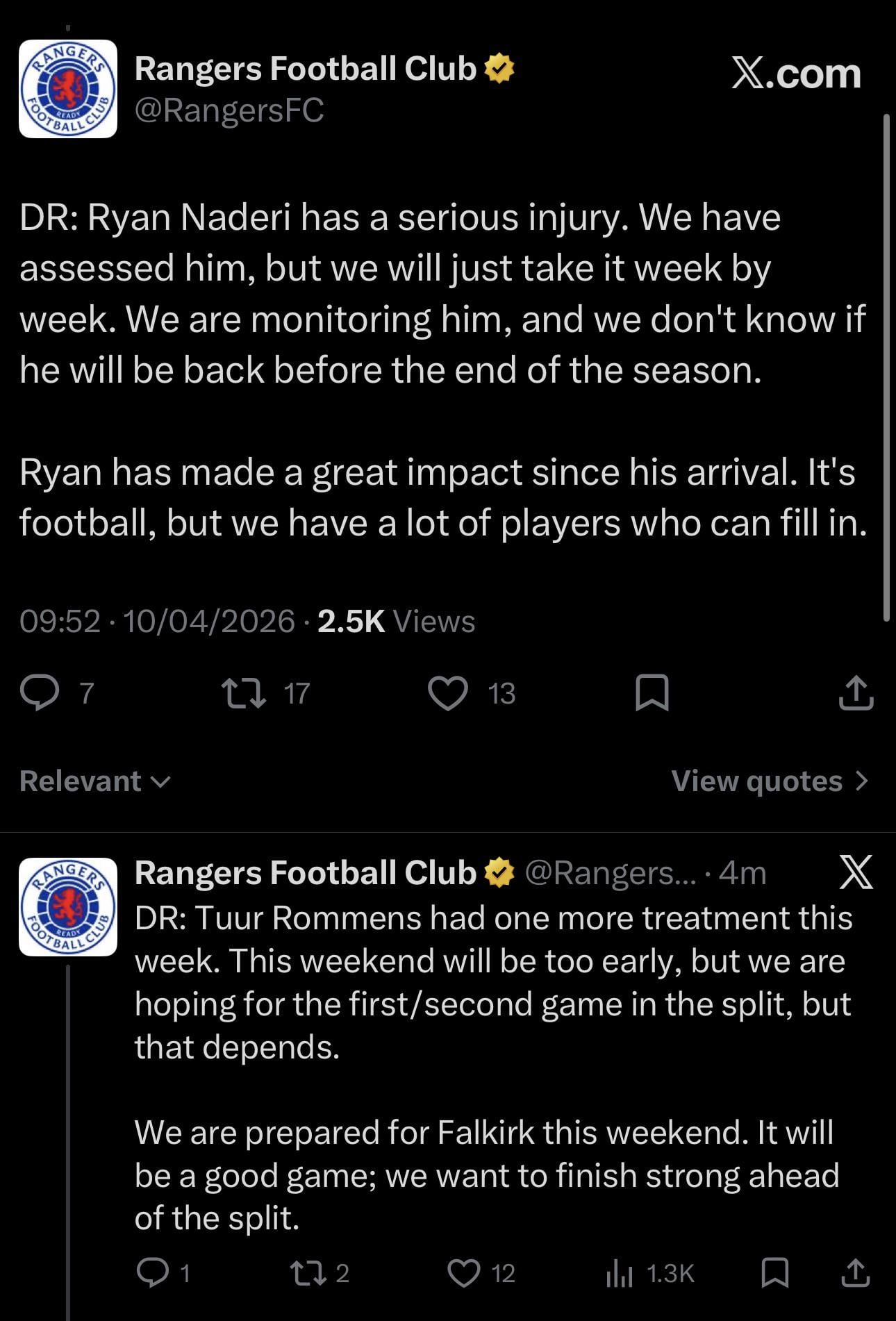Tap the X logo on the reply post

[856, 873]
